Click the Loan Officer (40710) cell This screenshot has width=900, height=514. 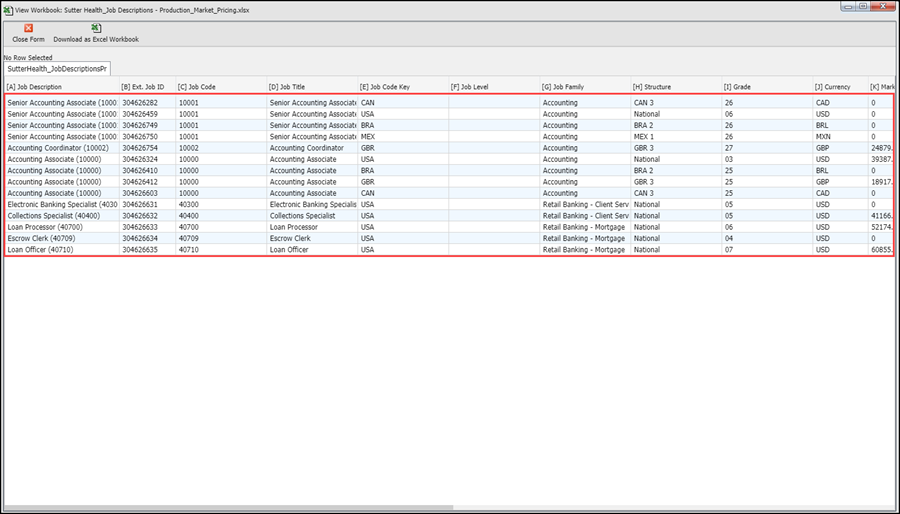point(62,250)
